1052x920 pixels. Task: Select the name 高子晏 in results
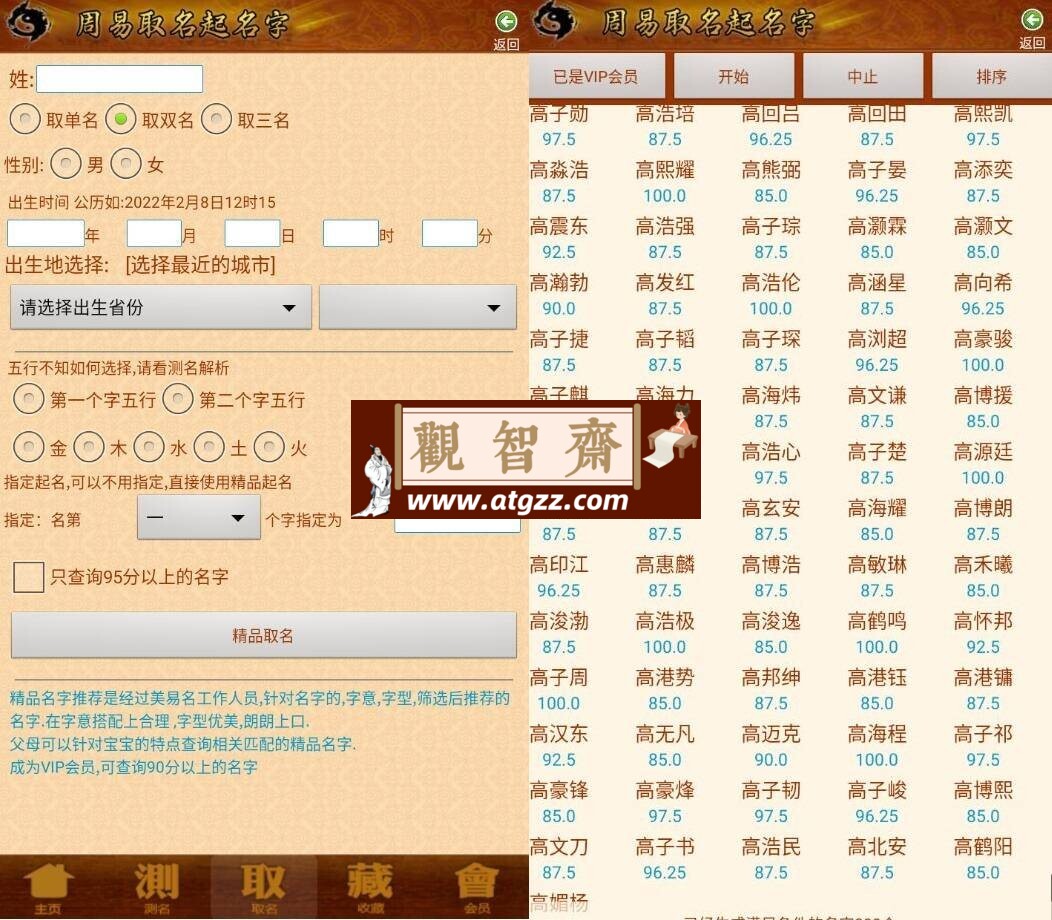click(877, 170)
